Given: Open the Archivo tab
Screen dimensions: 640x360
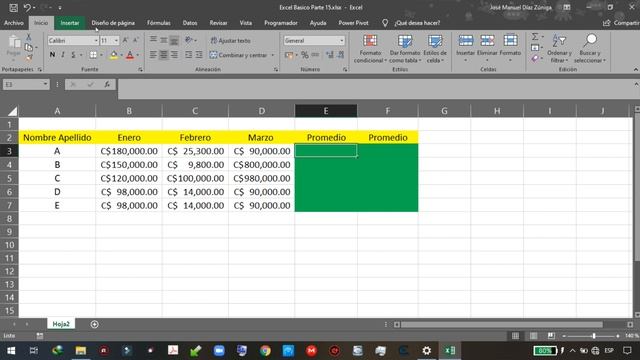Looking at the screenshot, I should click(14, 23).
